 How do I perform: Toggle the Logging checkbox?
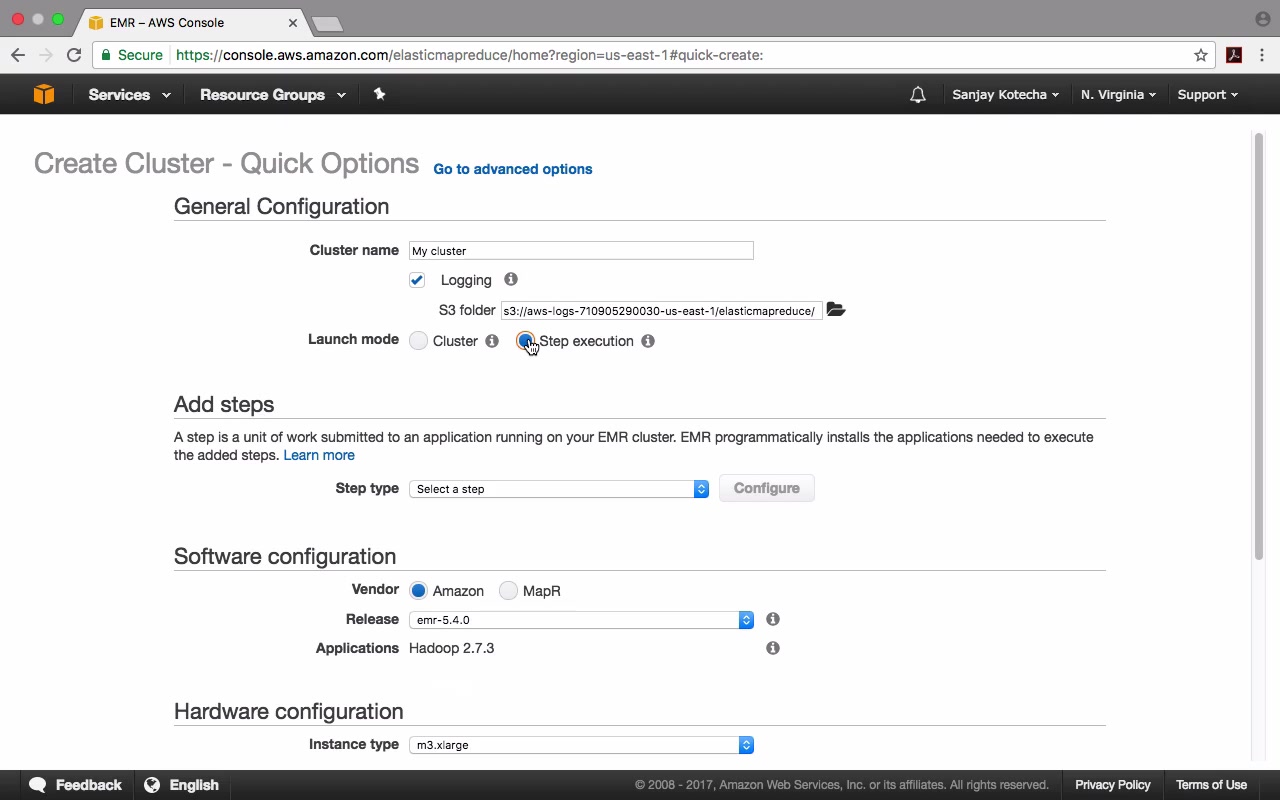pyautogui.click(x=417, y=280)
